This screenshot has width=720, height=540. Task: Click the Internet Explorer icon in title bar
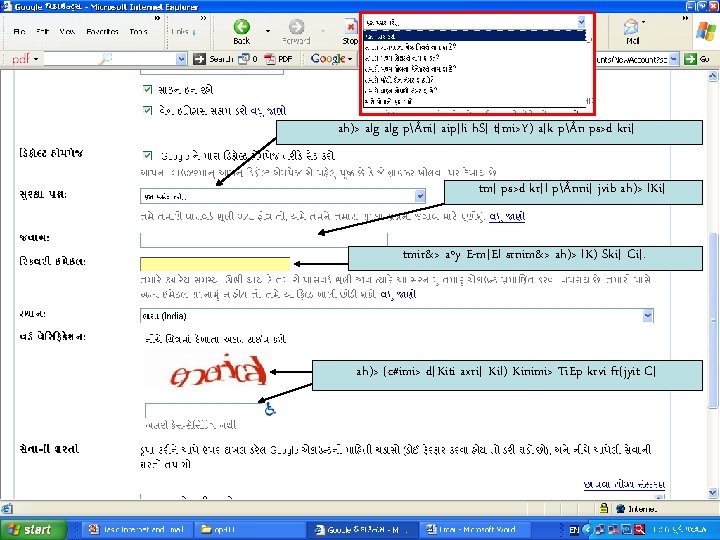pos(7,6)
